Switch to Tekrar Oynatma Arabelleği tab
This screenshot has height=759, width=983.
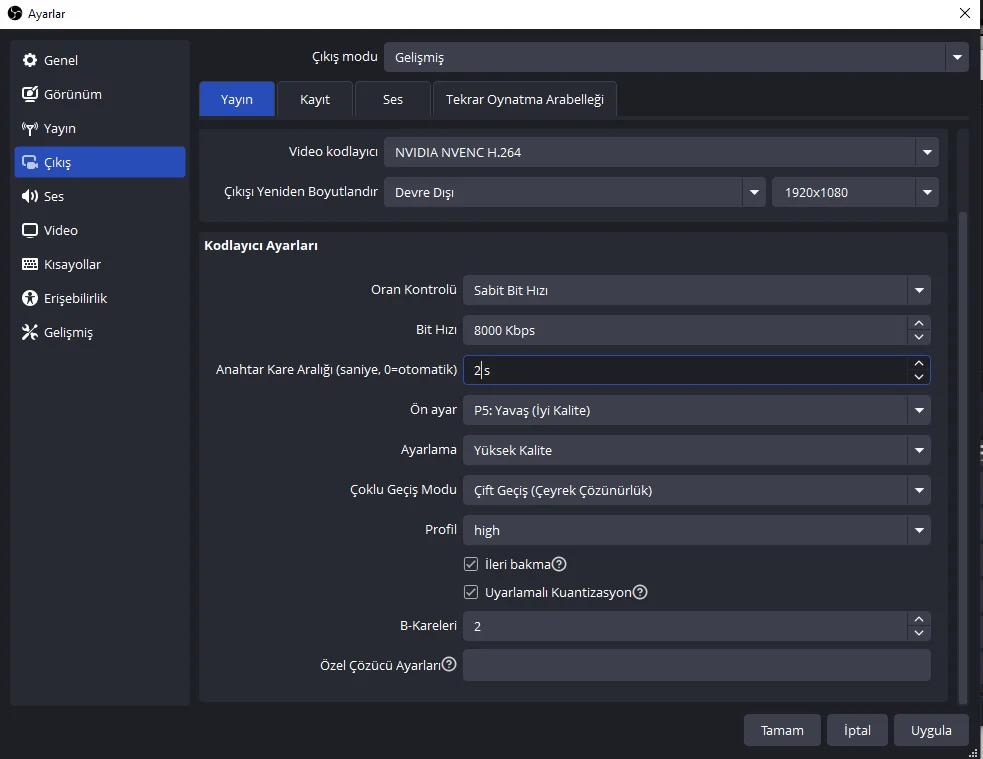525,99
